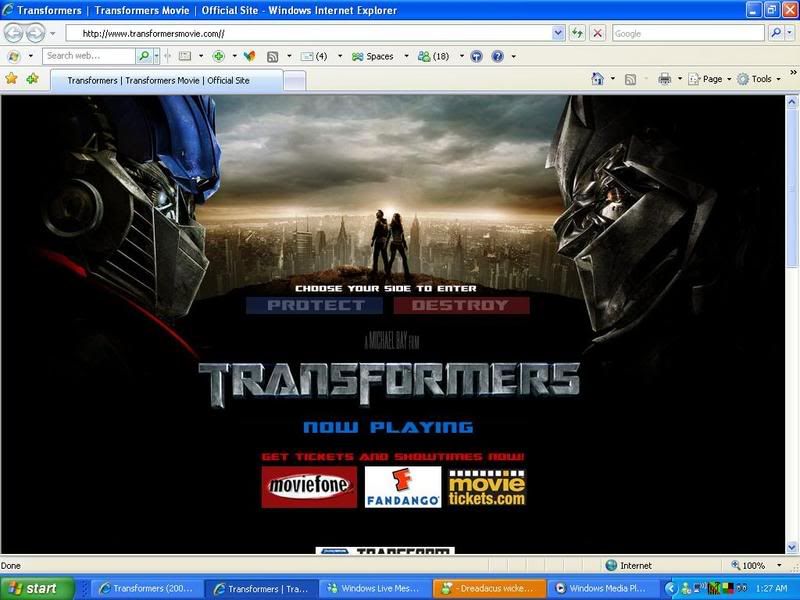Switch to Windows Live Messenger taskbar item
Viewport: 800px width, 600px height.
coord(375,588)
